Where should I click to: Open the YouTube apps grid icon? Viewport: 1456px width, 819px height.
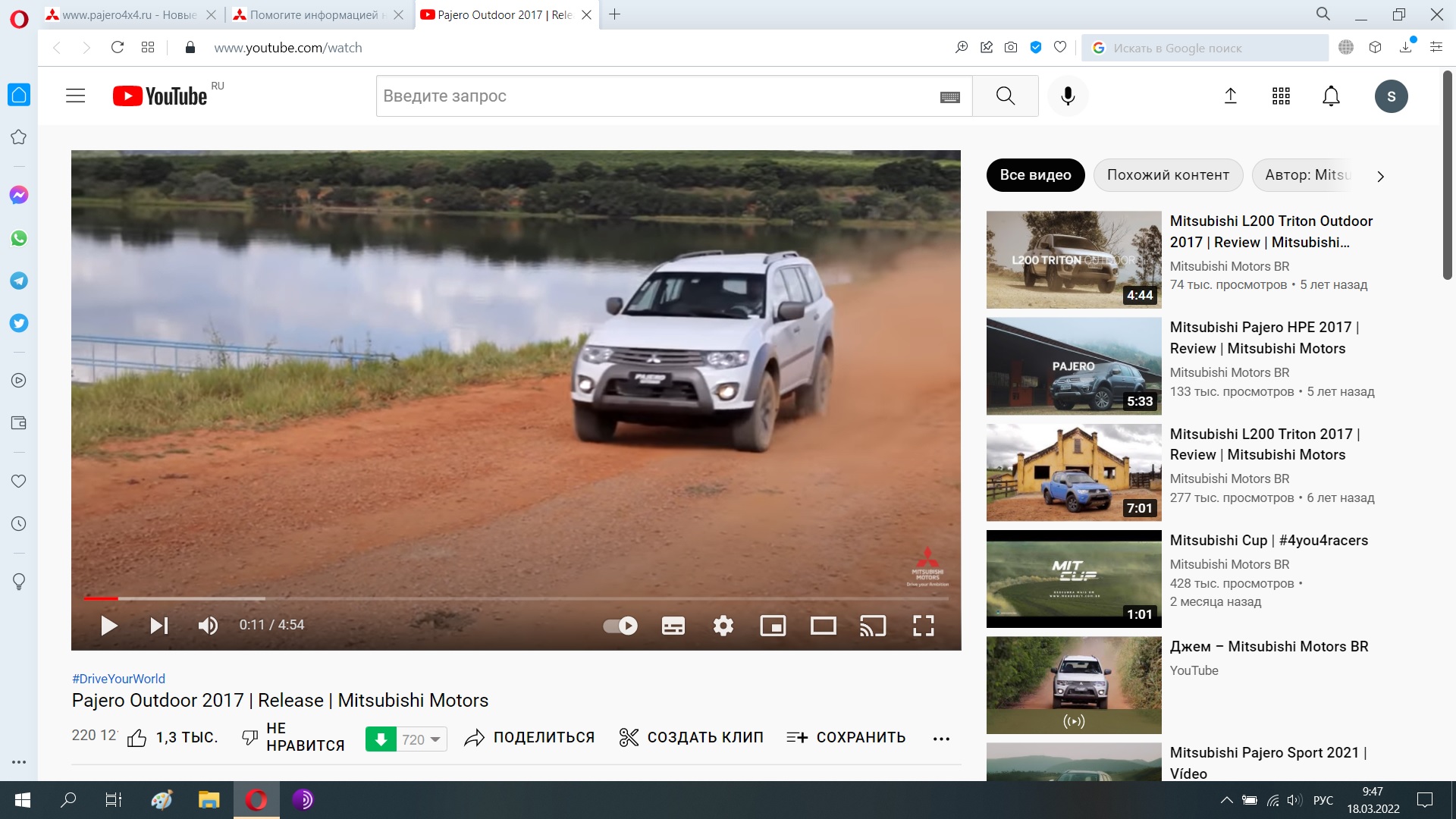pyautogui.click(x=1281, y=96)
